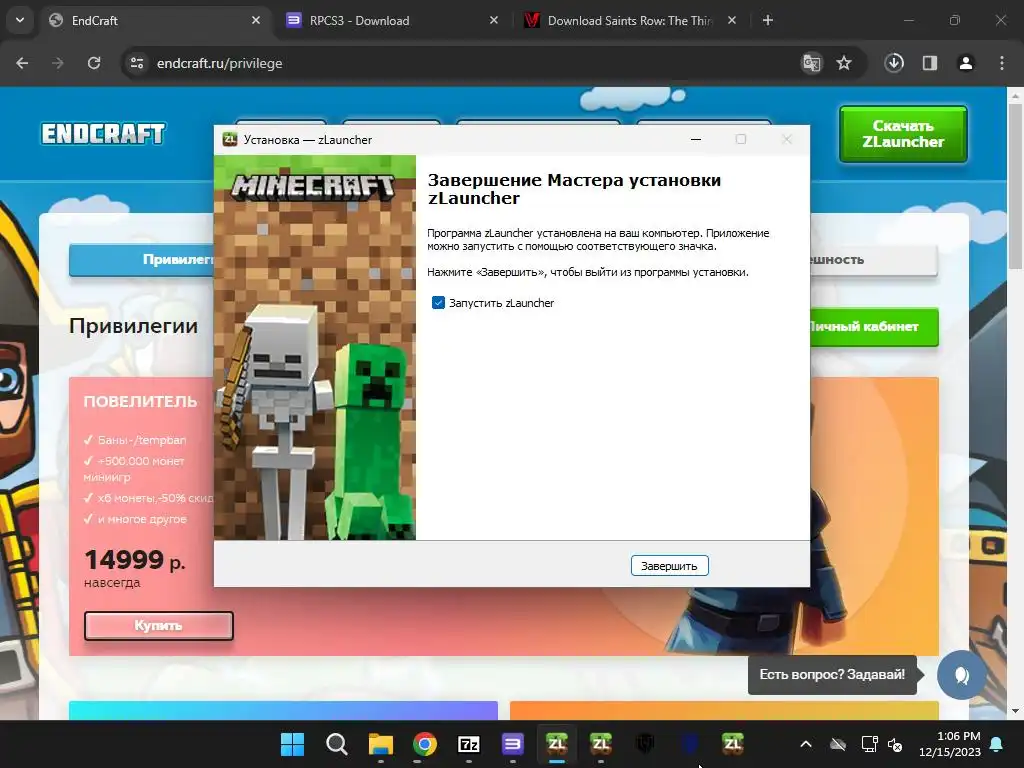The height and width of the screenshot is (768, 1024).
Task: Uncheck the Запустить zLauncher checkbox
Action: point(438,302)
